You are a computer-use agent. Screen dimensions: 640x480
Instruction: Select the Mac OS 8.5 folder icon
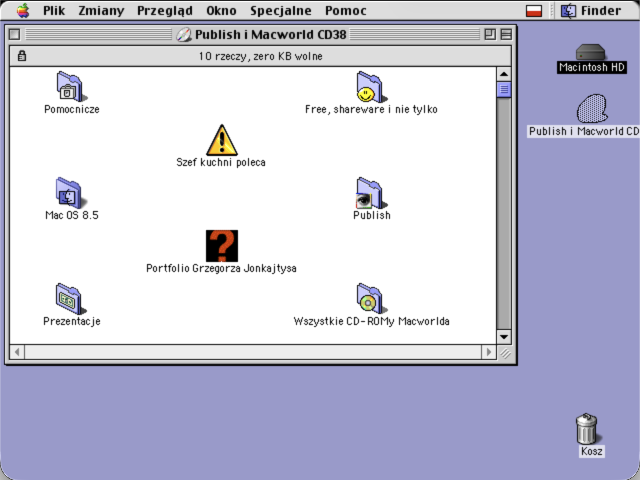(x=71, y=193)
